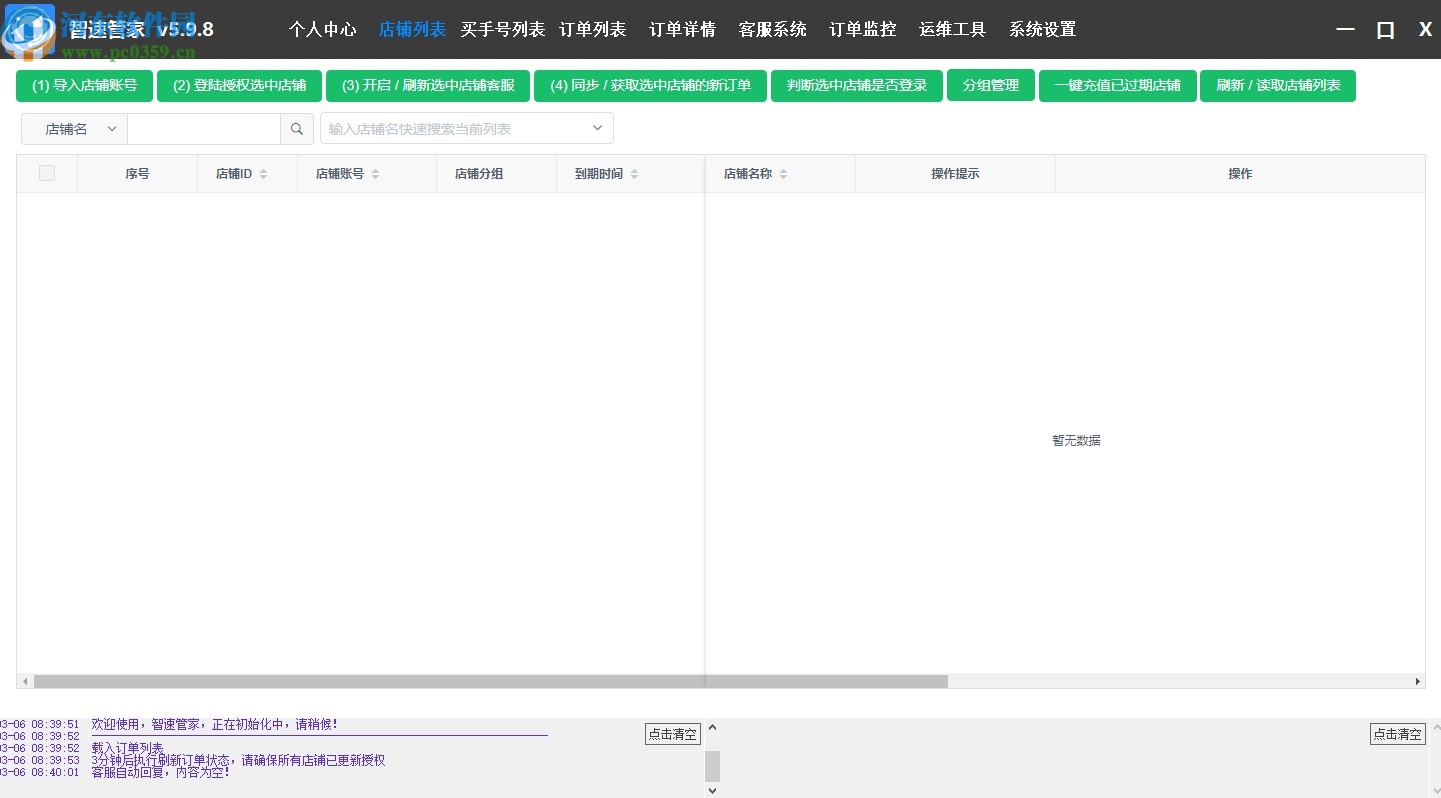Screen dimensions: 1441x798
Task: Sort the table by 店铺名称 column
Action: [781, 173]
